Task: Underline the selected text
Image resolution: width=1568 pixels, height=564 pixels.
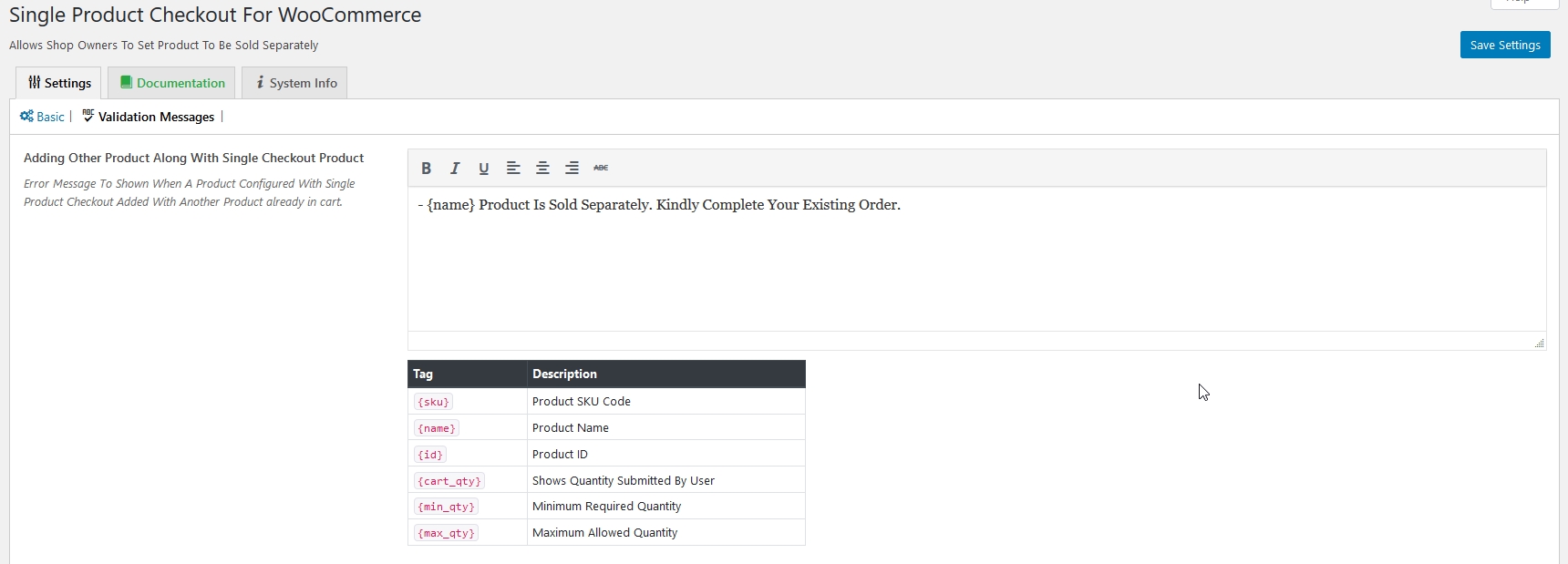Action: pyautogui.click(x=484, y=168)
